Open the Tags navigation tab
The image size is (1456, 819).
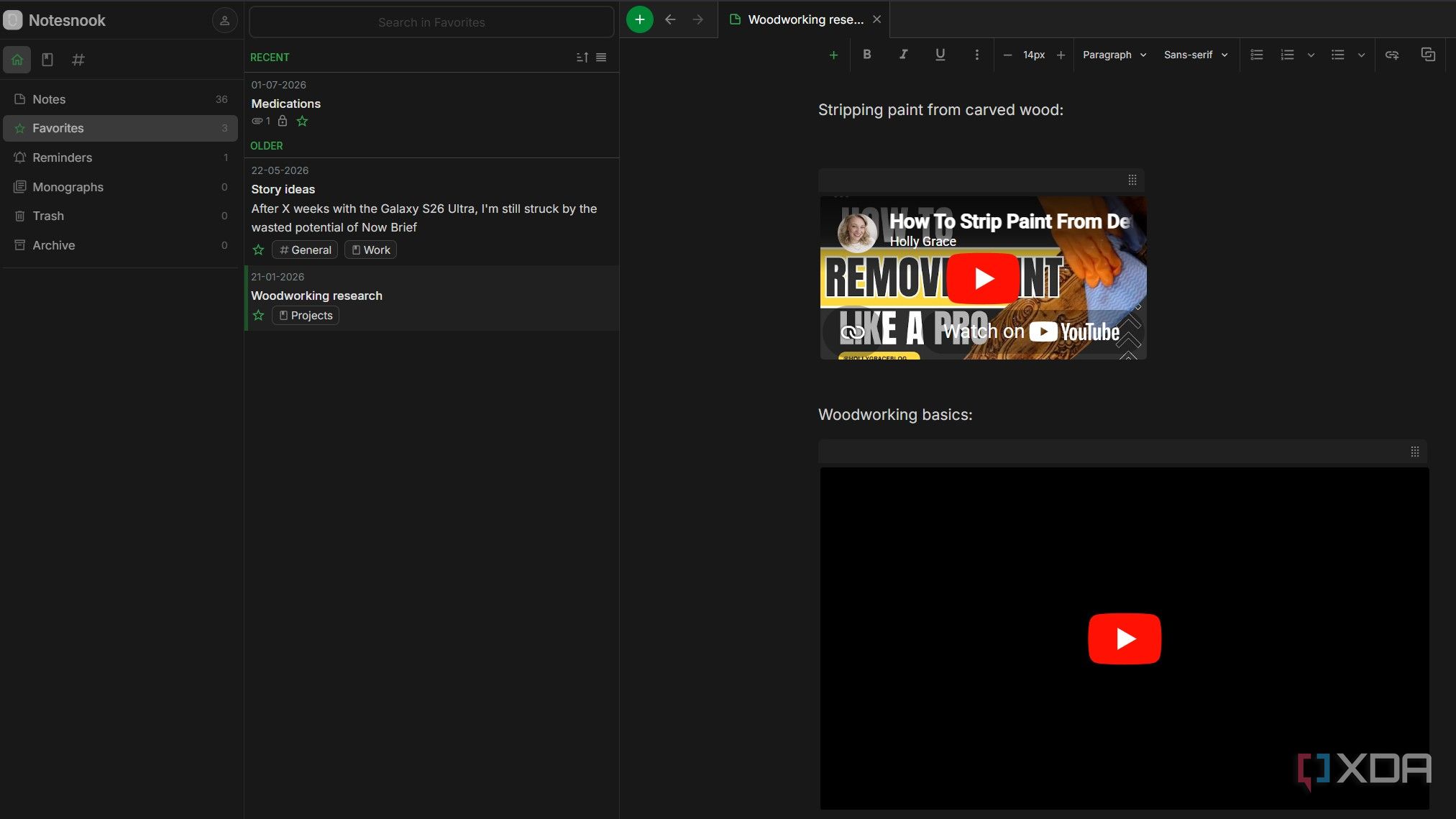point(78,60)
